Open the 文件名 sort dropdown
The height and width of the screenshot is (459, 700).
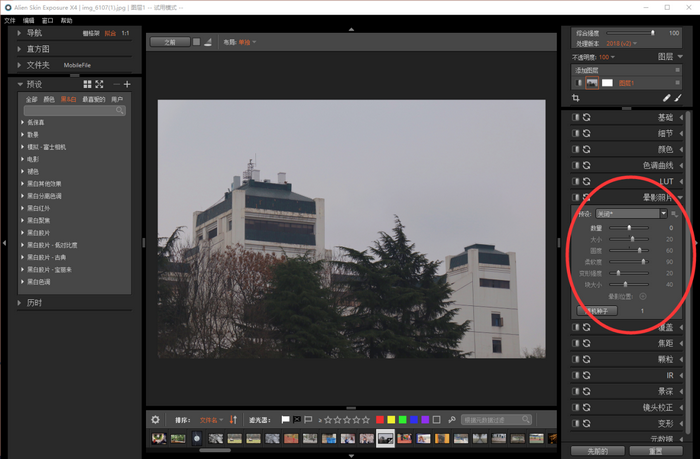[210, 419]
